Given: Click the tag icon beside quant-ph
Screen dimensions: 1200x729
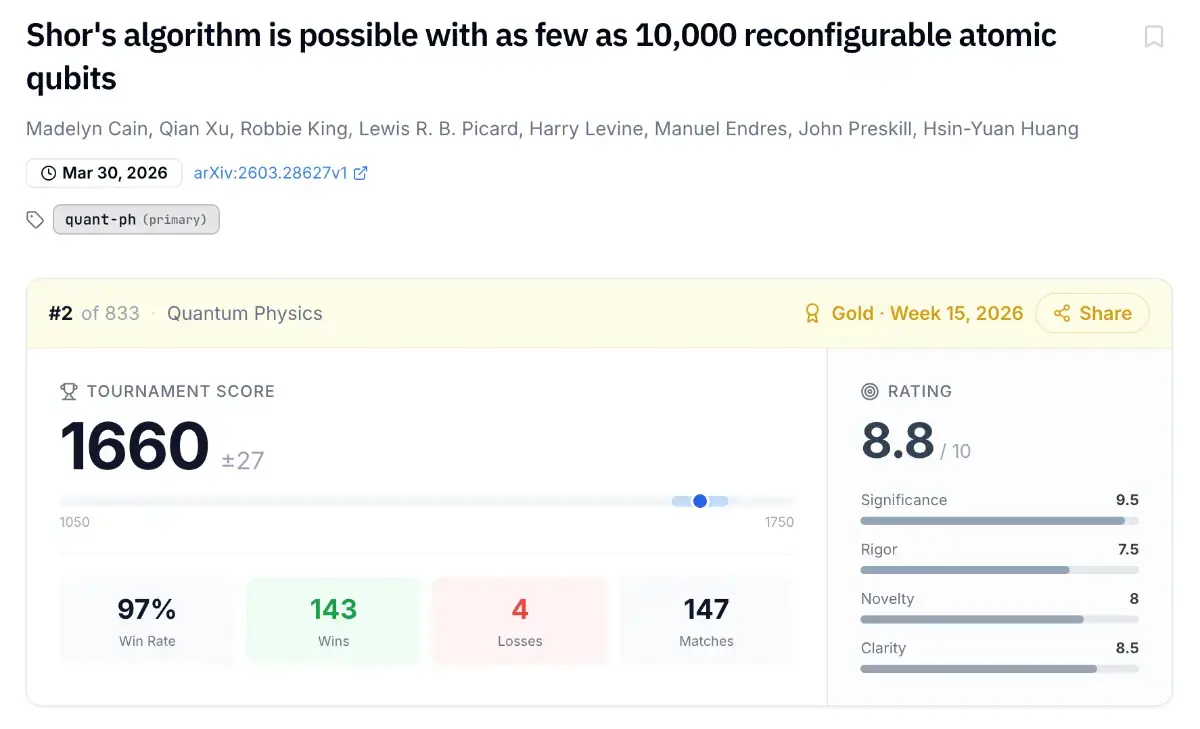Looking at the screenshot, I should pyautogui.click(x=36, y=220).
